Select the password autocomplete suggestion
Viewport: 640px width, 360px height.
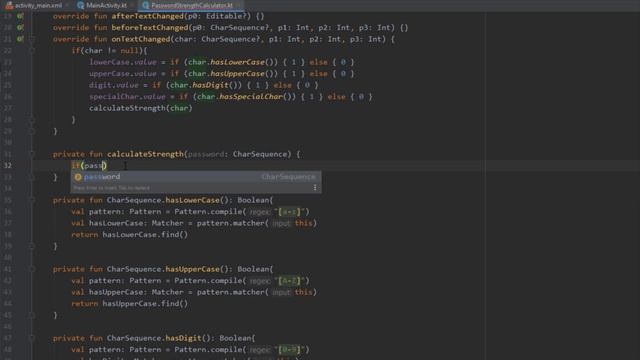(x=196, y=177)
